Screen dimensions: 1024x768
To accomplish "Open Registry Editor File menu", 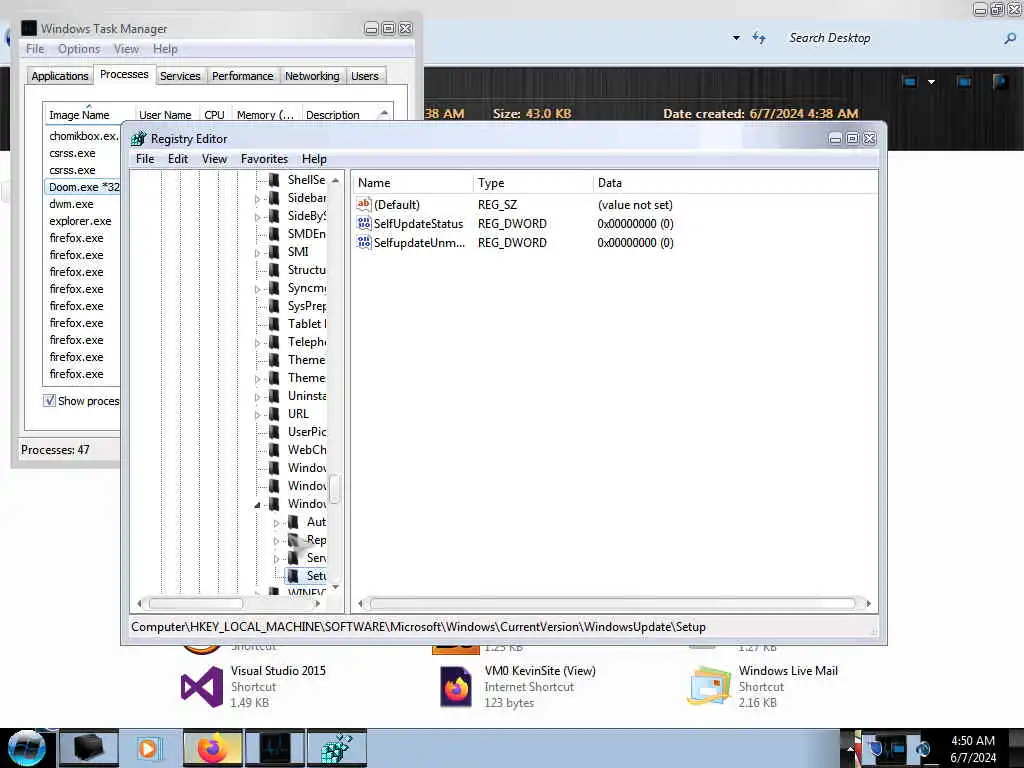I will click(145, 159).
